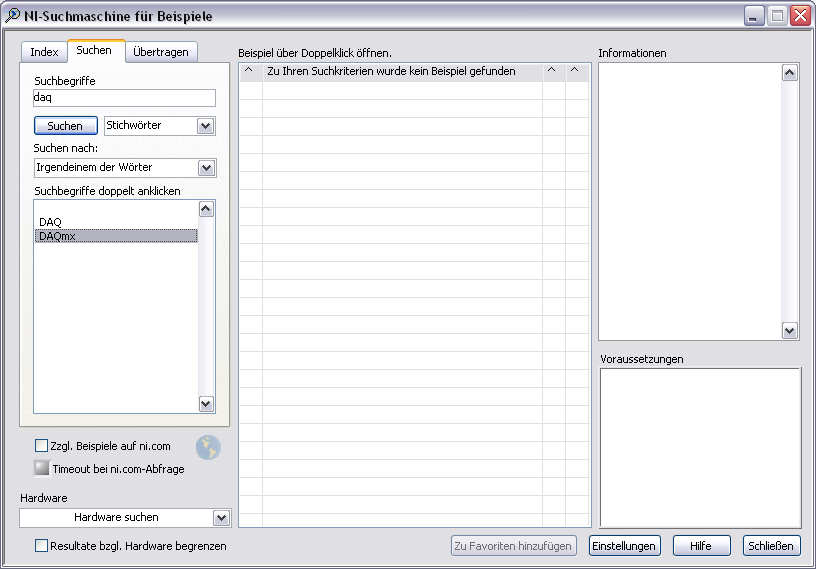Screen dimensions: 816x569
Task: Click the magnifier icon in the title bar
Action: (12, 15)
